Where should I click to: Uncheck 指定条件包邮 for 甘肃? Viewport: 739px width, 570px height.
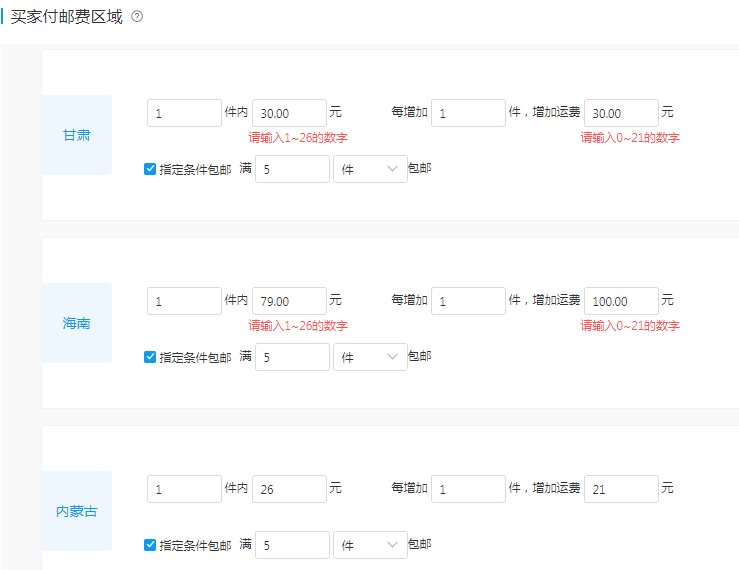(150, 169)
